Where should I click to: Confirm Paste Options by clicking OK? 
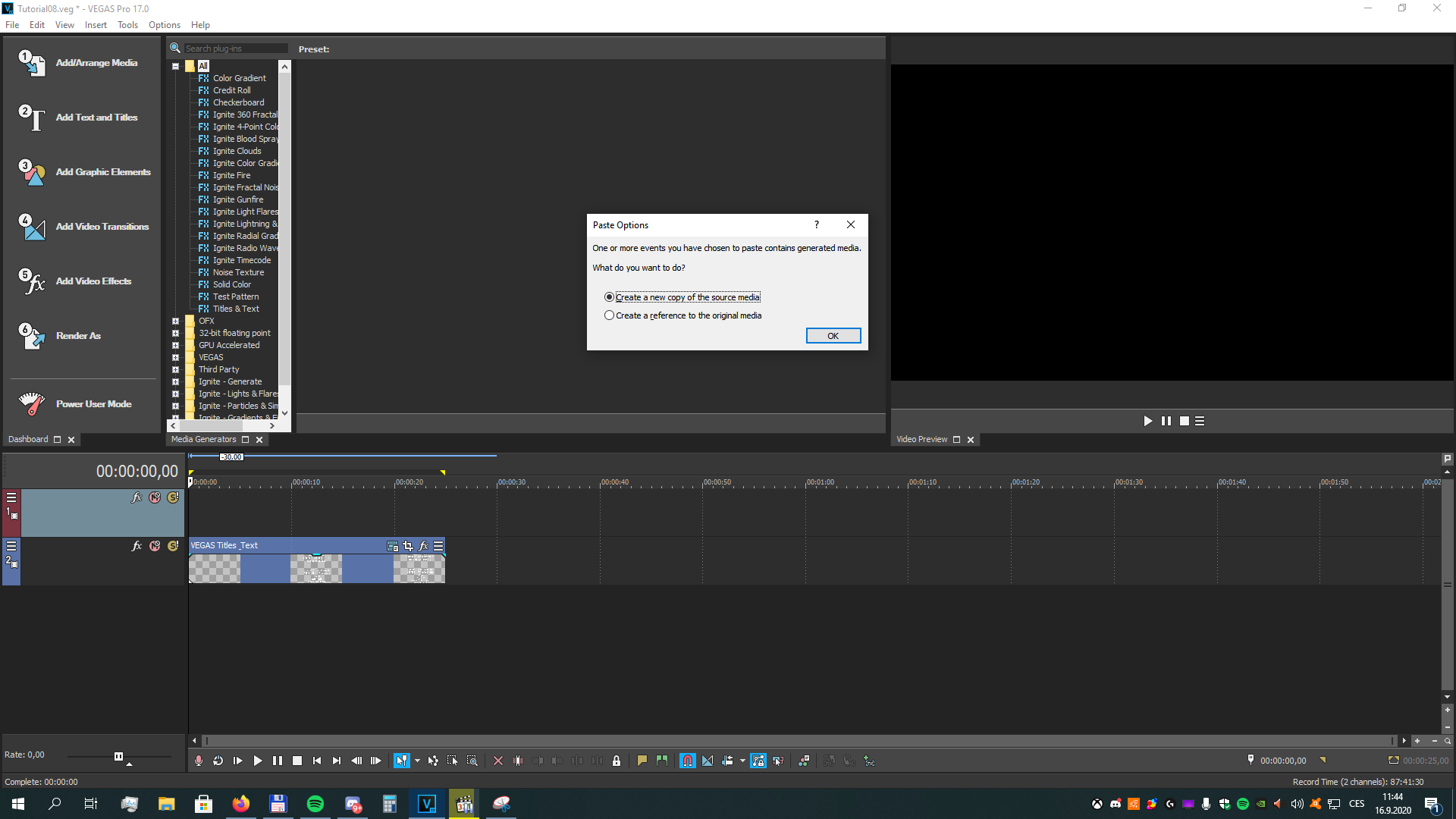click(x=833, y=335)
